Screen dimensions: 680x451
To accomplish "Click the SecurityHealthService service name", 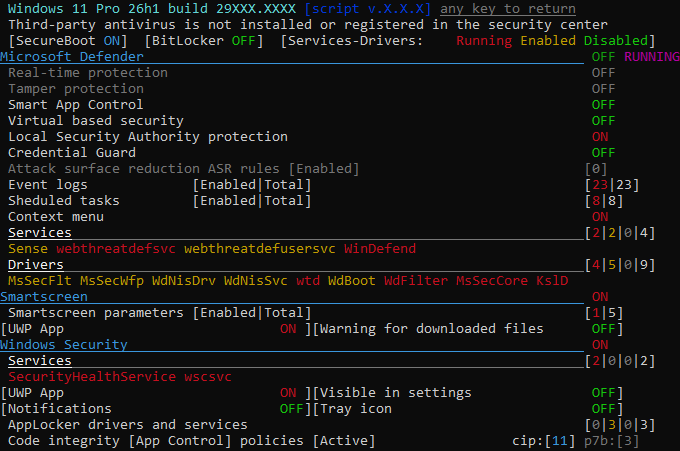I will click(x=92, y=377).
